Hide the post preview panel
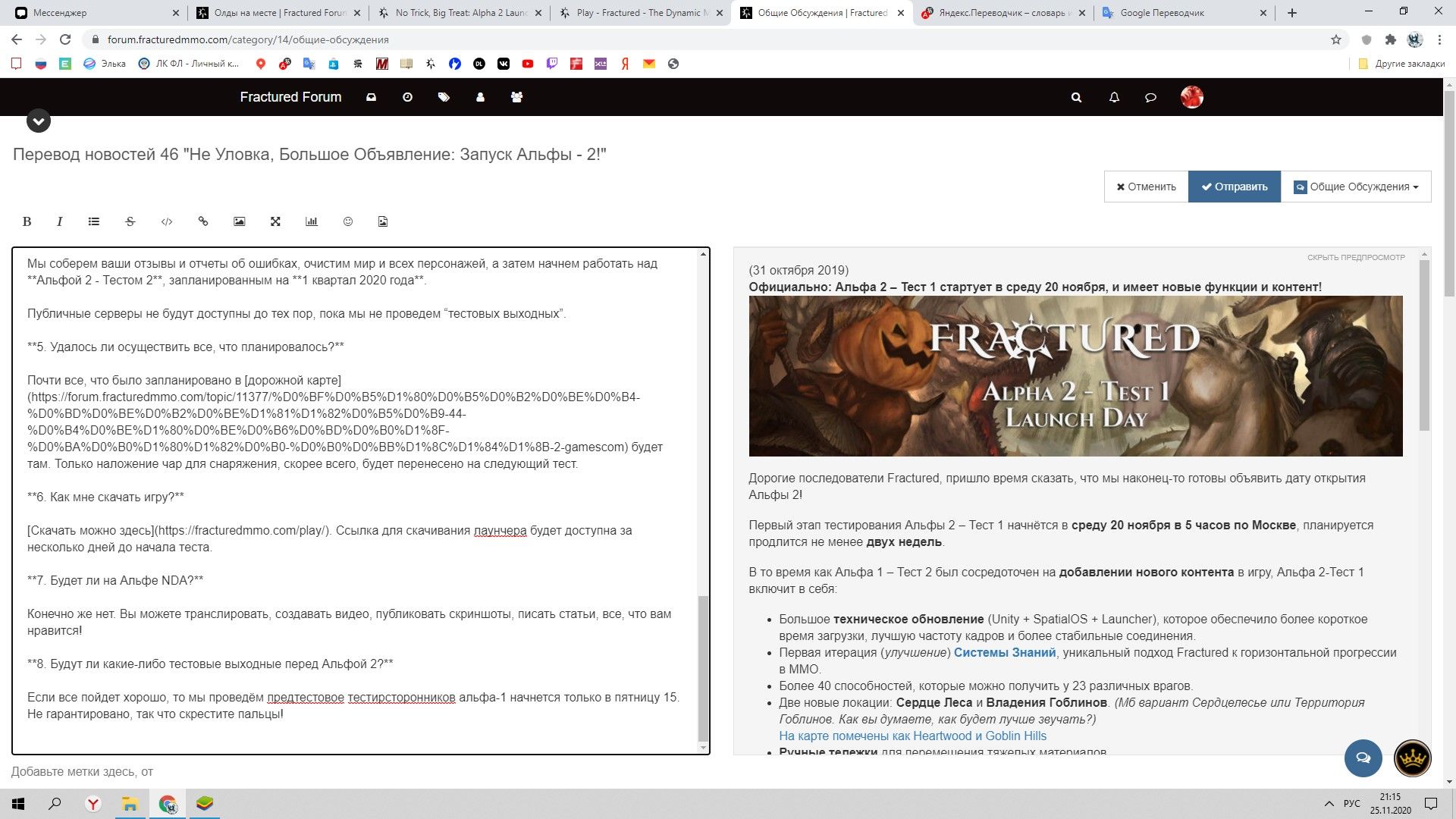The height and width of the screenshot is (819, 1456). pos(1355,258)
